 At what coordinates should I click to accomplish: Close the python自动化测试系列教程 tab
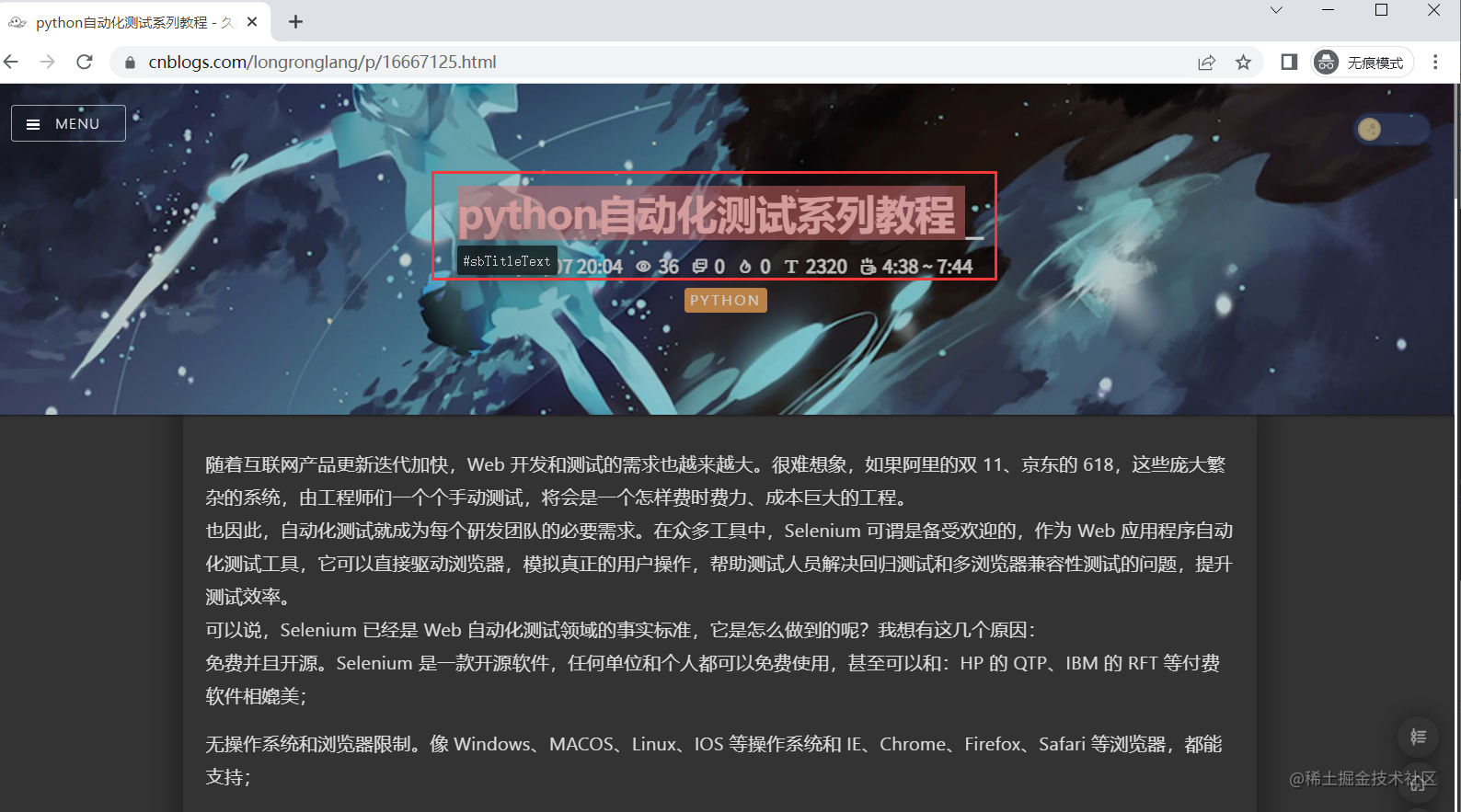click(253, 22)
